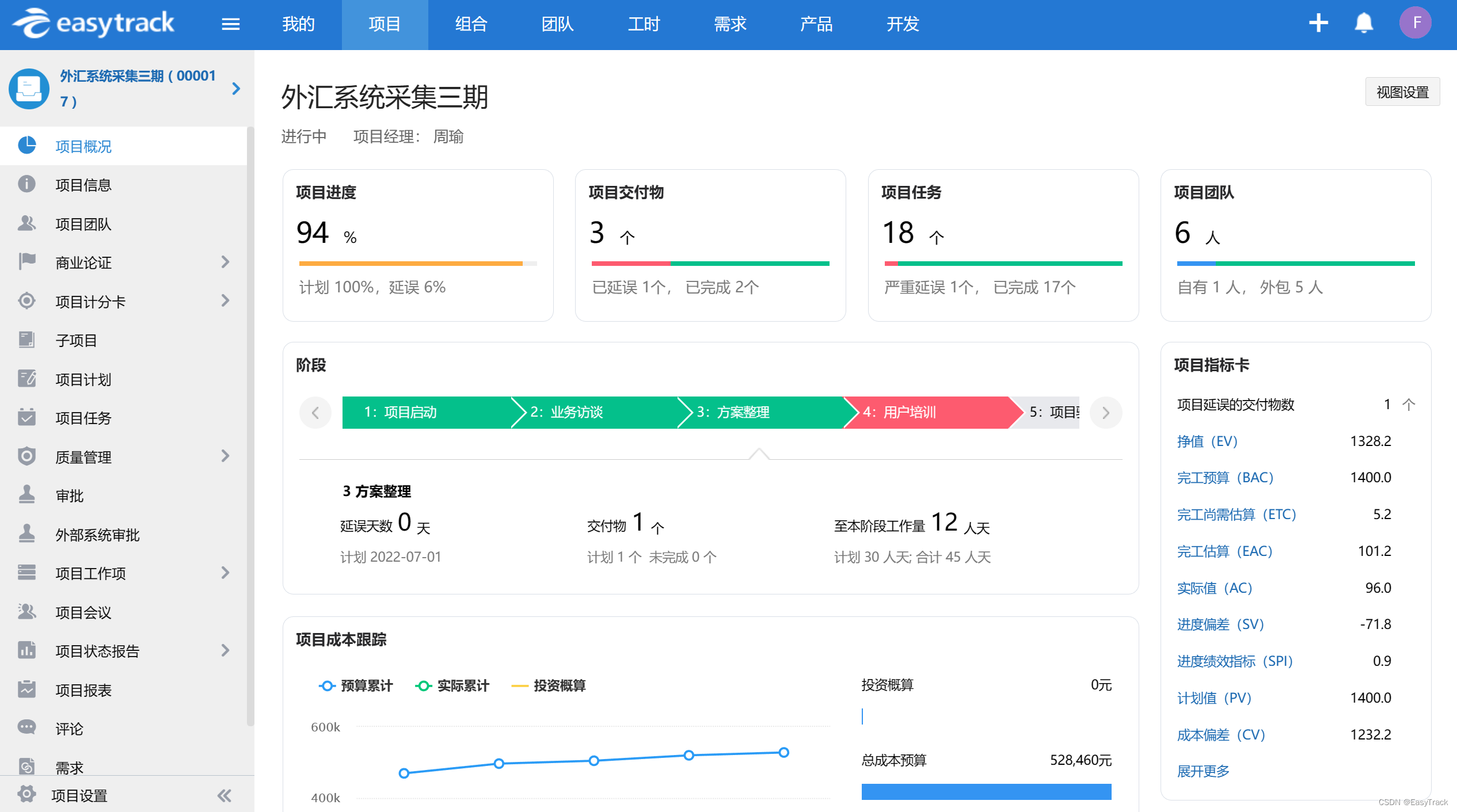Click the hamburger menu icon
The height and width of the screenshot is (812, 1457).
point(230,24)
